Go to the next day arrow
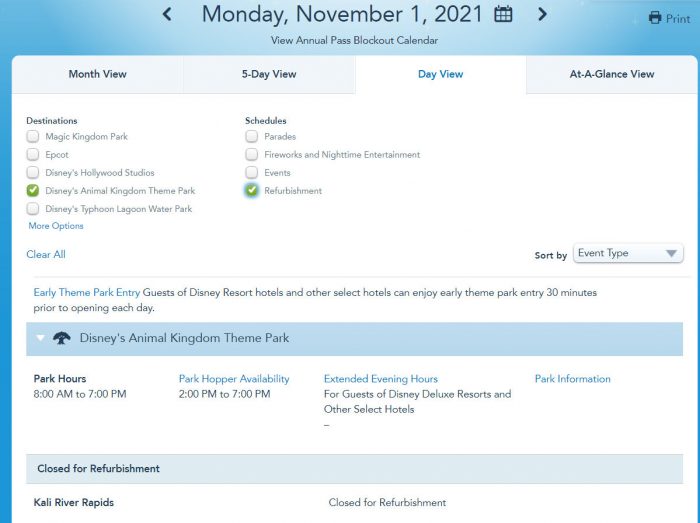 point(542,14)
